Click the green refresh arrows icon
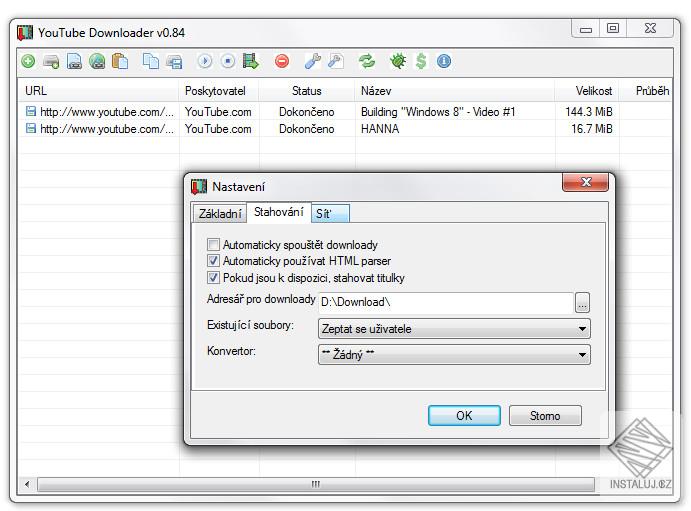The width and height of the screenshot is (691, 511). coord(367,61)
